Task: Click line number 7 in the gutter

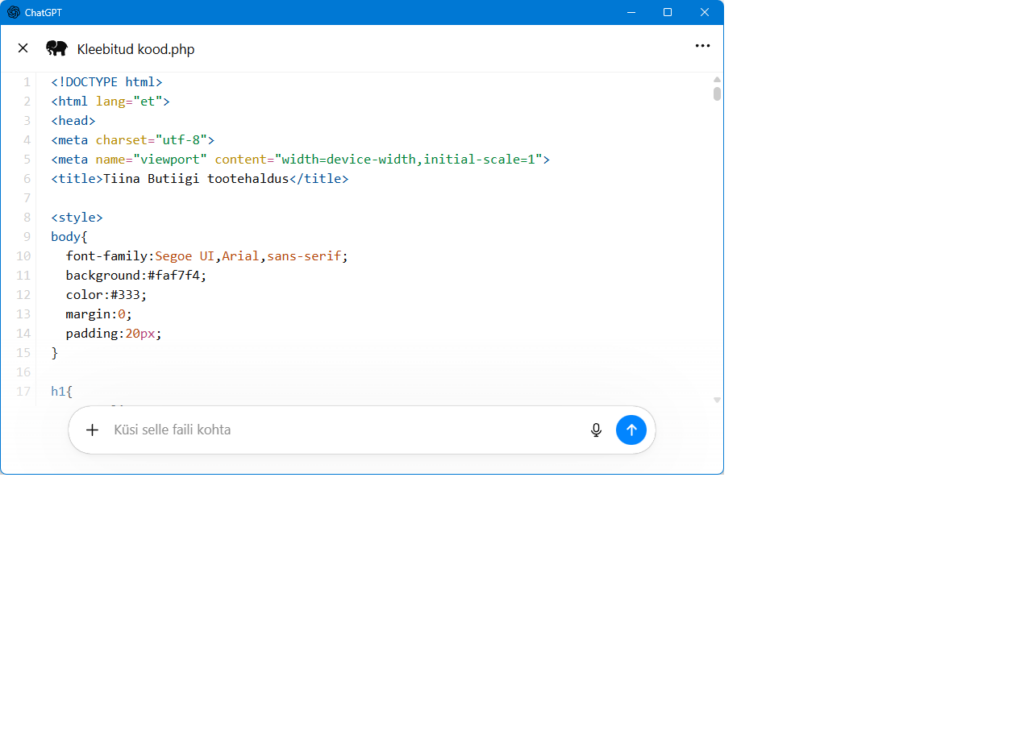Action: tap(27, 198)
